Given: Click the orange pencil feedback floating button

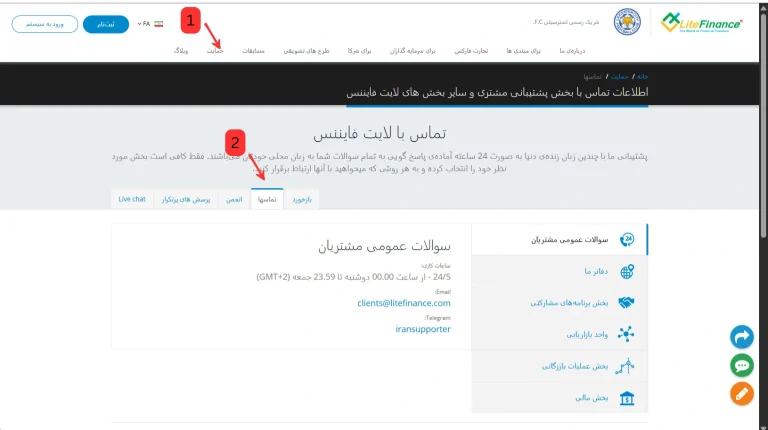Looking at the screenshot, I should pos(742,394).
